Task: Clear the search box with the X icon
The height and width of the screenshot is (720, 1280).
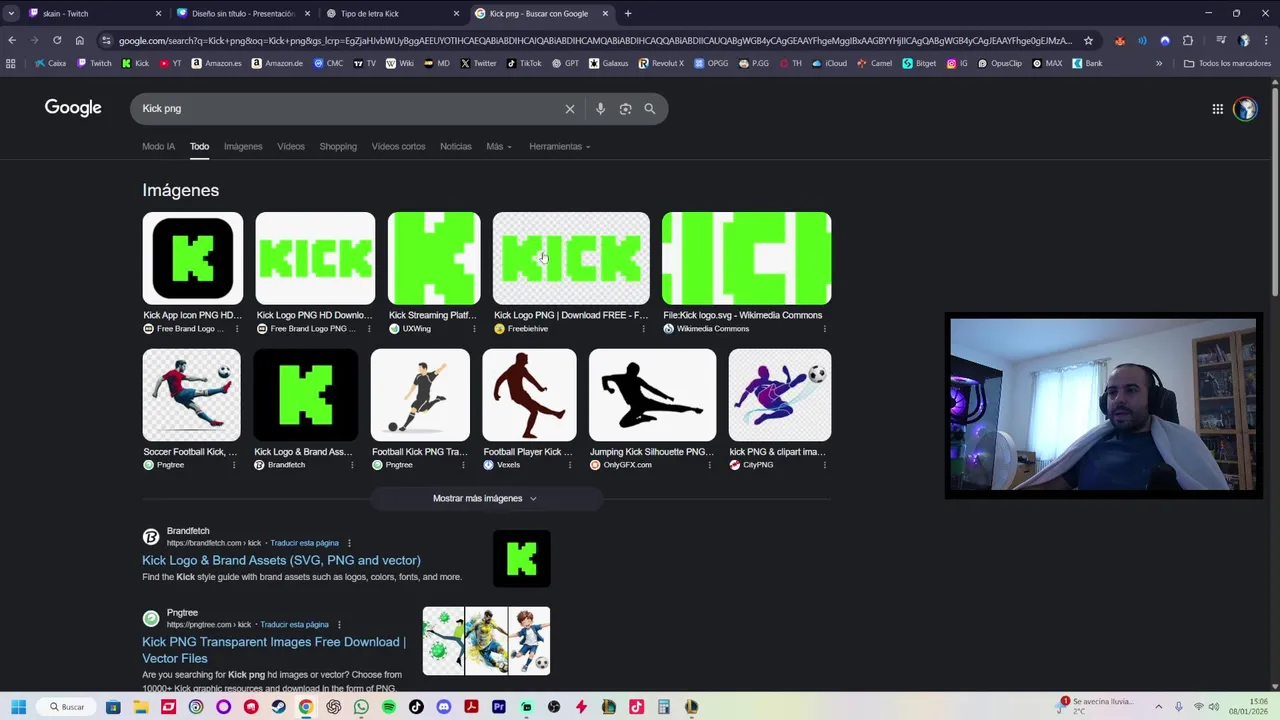Action: (570, 109)
